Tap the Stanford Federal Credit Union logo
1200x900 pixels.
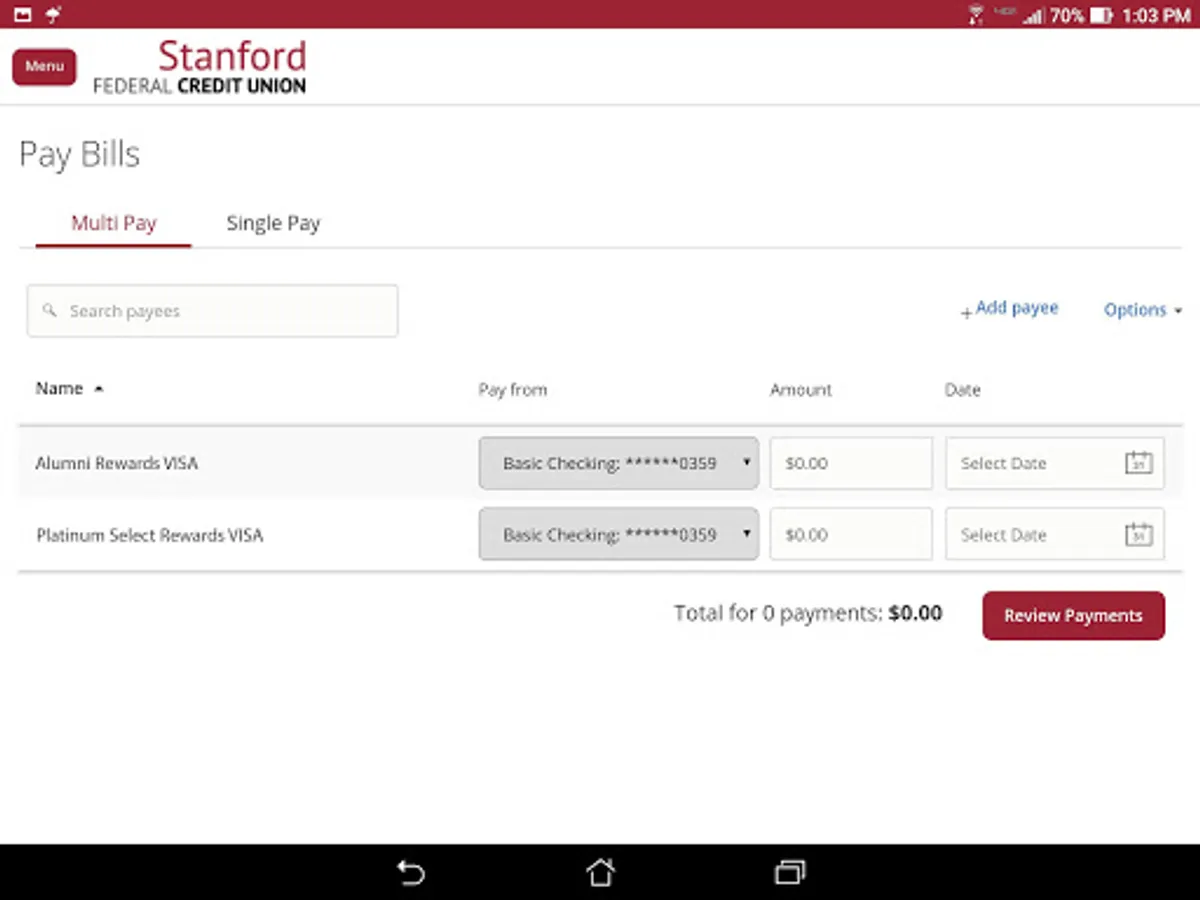tap(200, 67)
